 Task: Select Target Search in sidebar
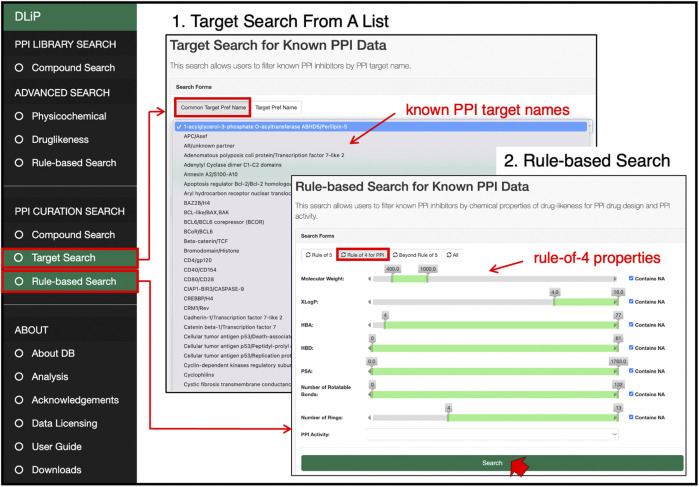click(70, 258)
